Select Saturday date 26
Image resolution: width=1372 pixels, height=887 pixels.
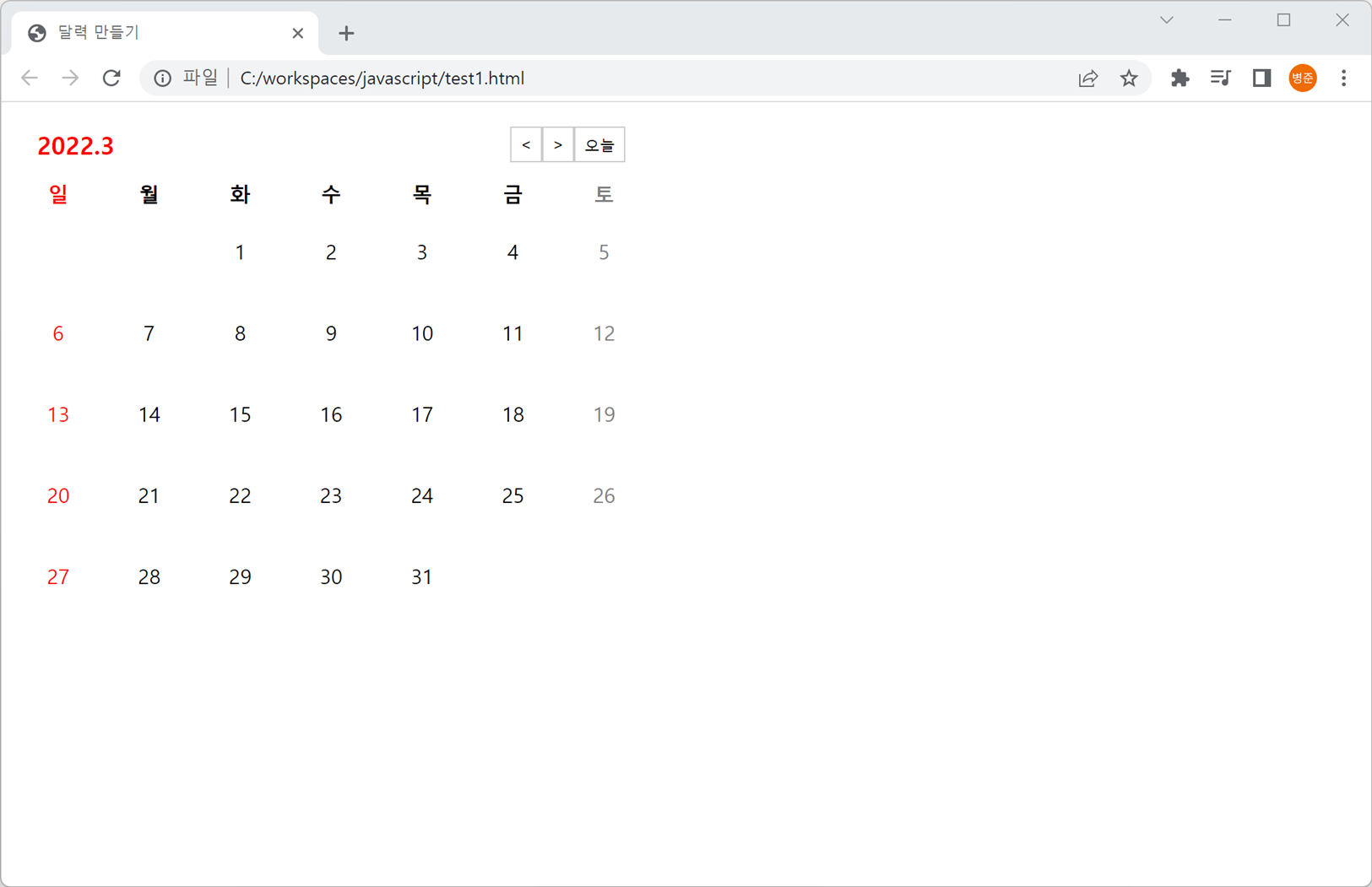click(x=604, y=495)
